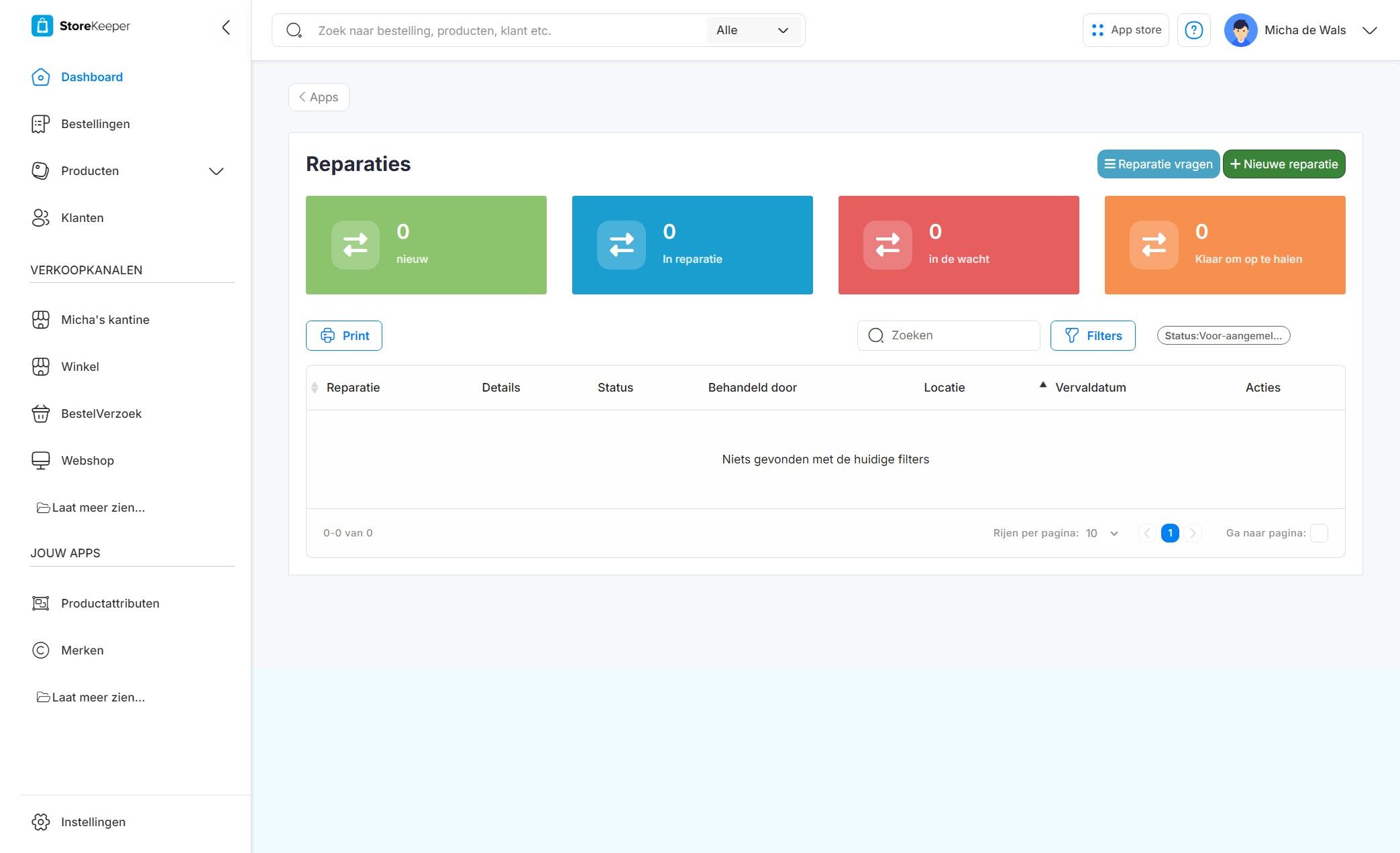Click the StoreKeeper logo icon

click(42, 26)
